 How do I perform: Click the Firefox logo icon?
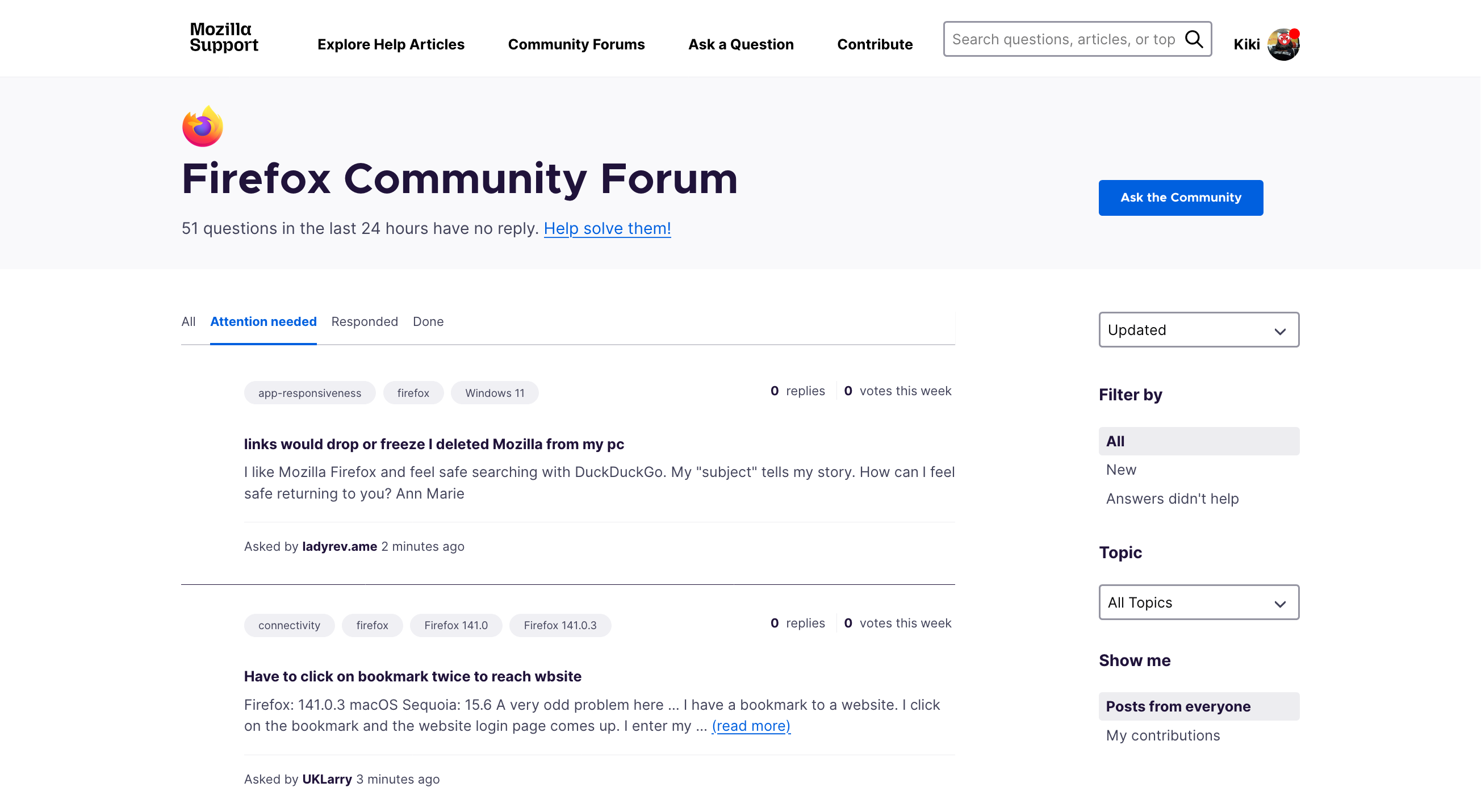[x=202, y=127]
